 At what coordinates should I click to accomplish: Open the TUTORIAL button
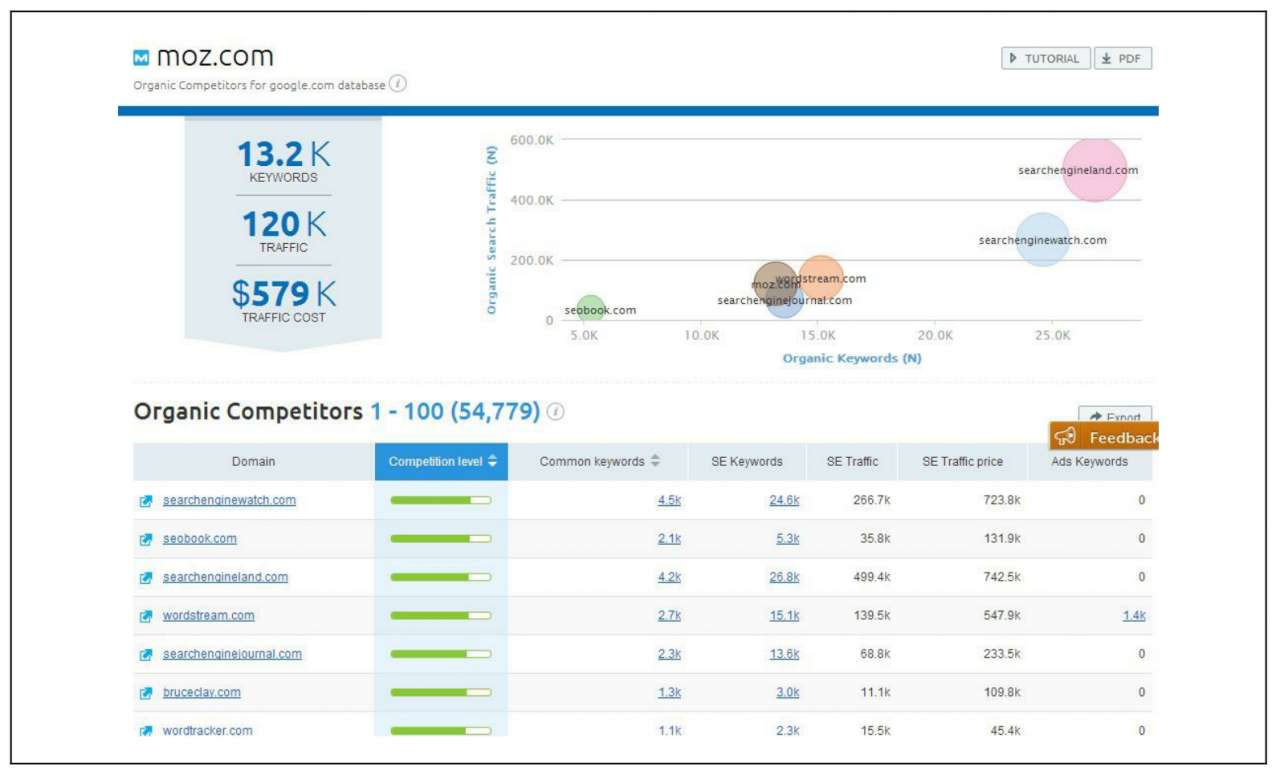1045,59
